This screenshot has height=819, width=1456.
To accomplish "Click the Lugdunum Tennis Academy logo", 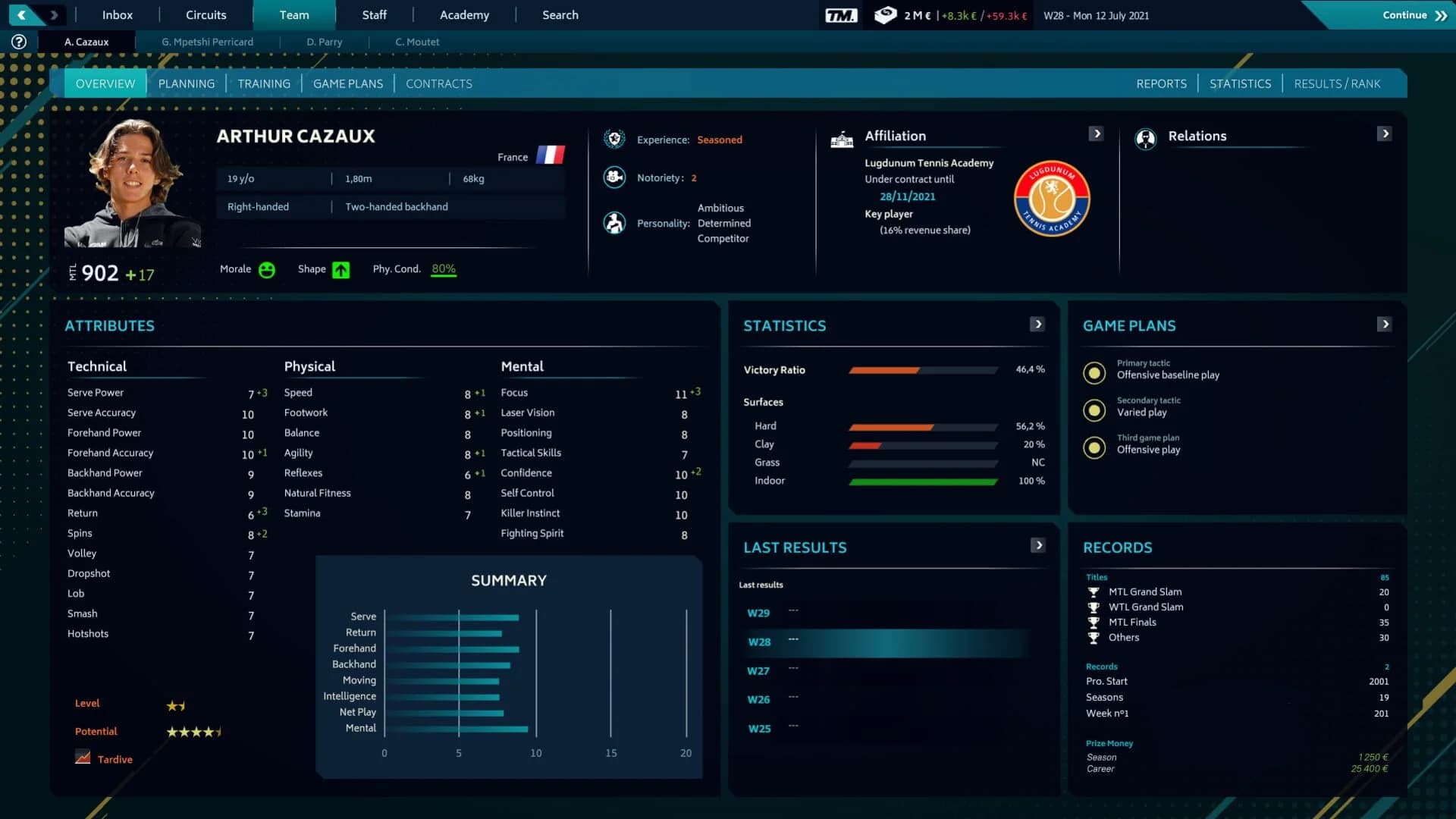I will pyautogui.click(x=1053, y=199).
